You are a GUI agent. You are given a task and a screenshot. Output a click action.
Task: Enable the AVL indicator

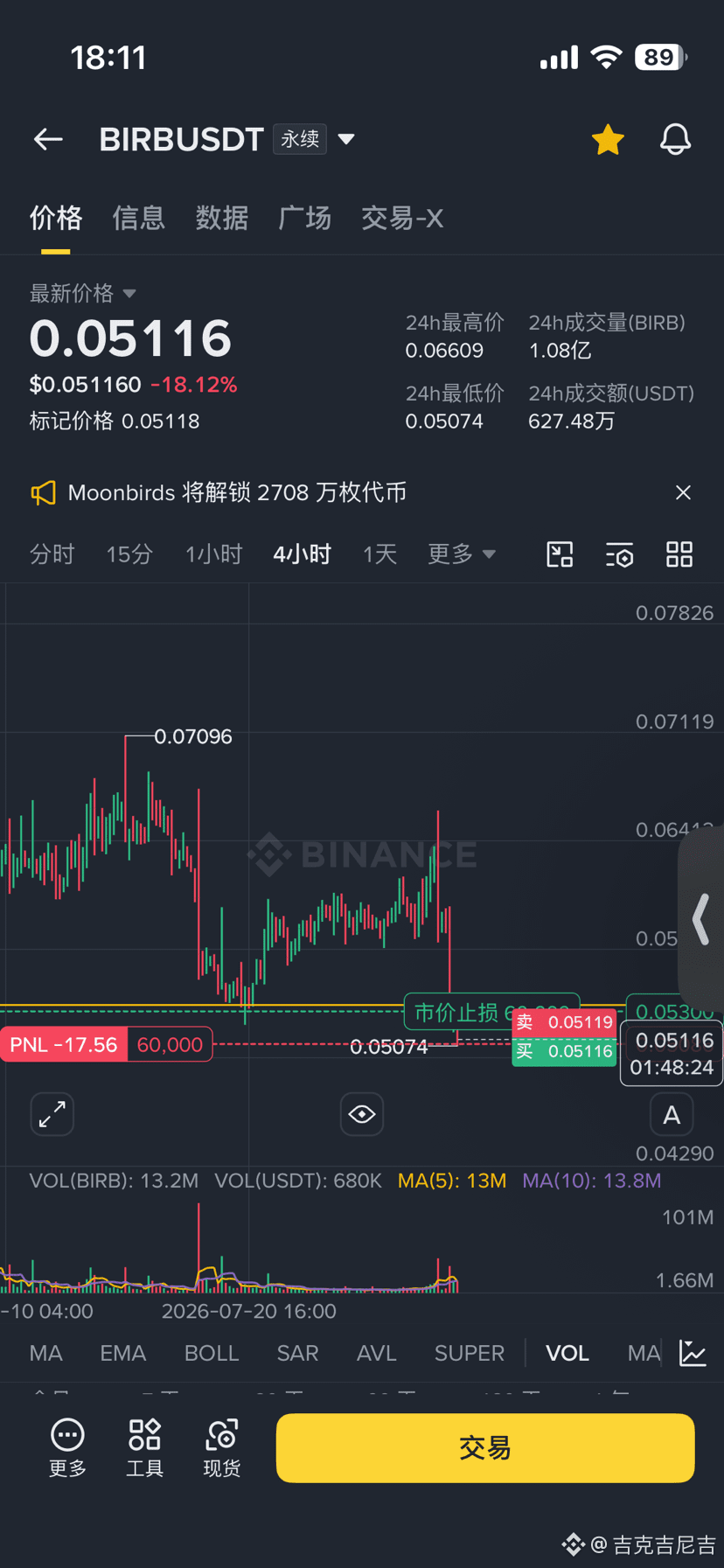pyautogui.click(x=377, y=1353)
